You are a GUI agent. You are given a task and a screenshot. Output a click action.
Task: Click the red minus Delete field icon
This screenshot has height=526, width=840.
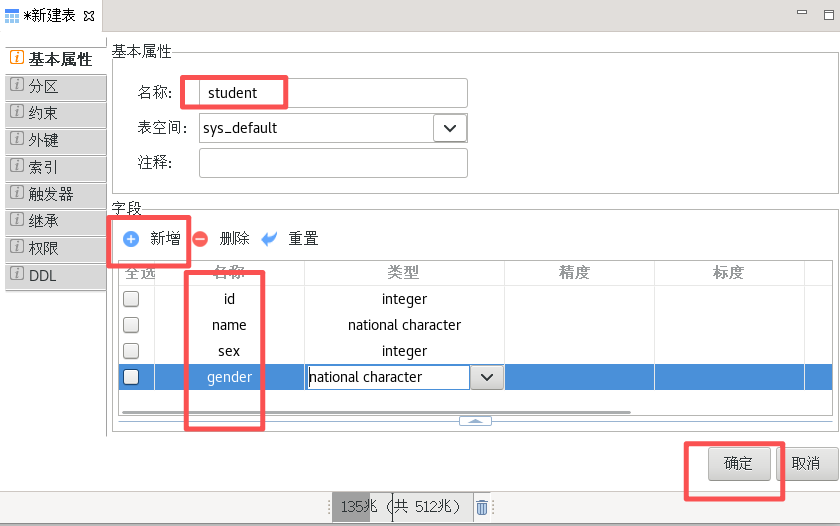click(200, 239)
